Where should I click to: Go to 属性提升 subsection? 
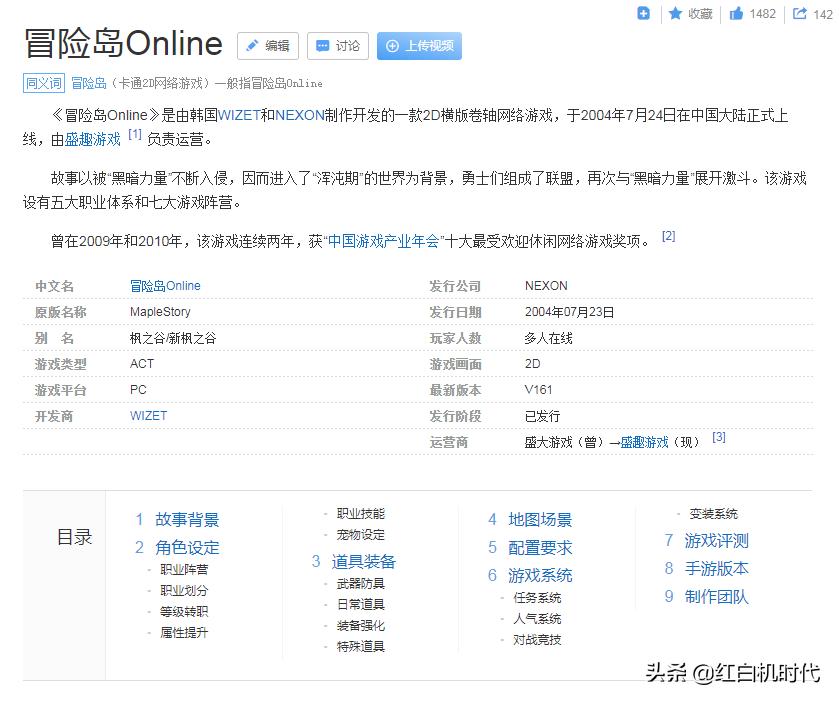pyautogui.click(x=184, y=633)
